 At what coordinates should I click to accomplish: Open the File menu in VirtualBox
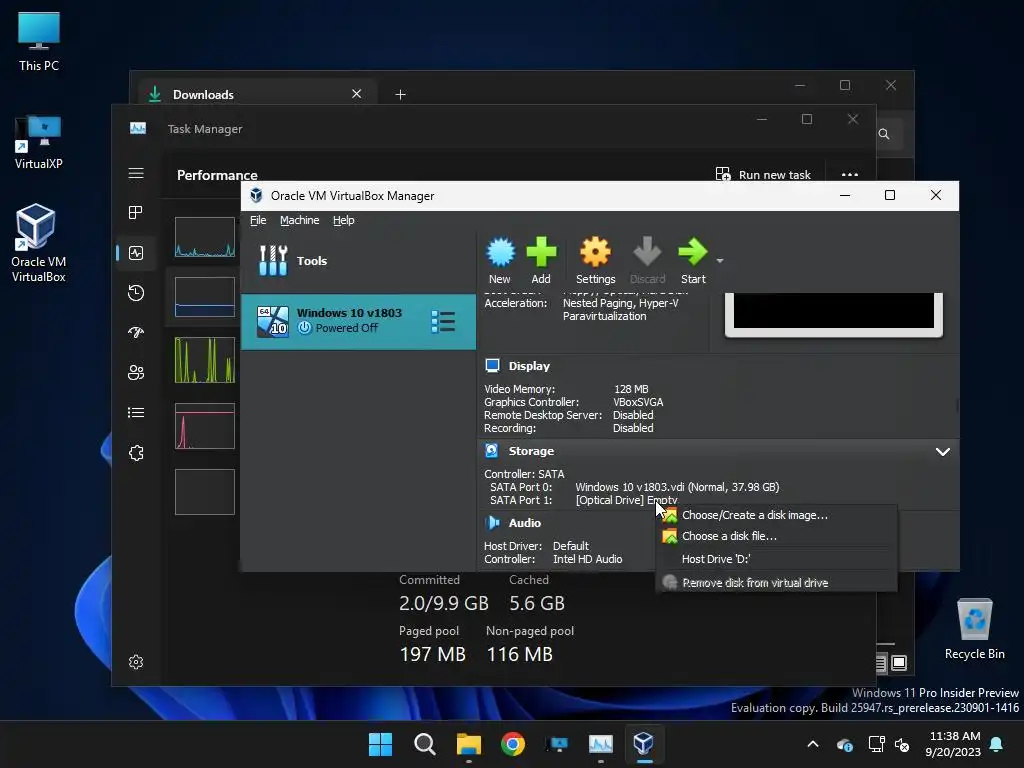(x=258, y=220)
